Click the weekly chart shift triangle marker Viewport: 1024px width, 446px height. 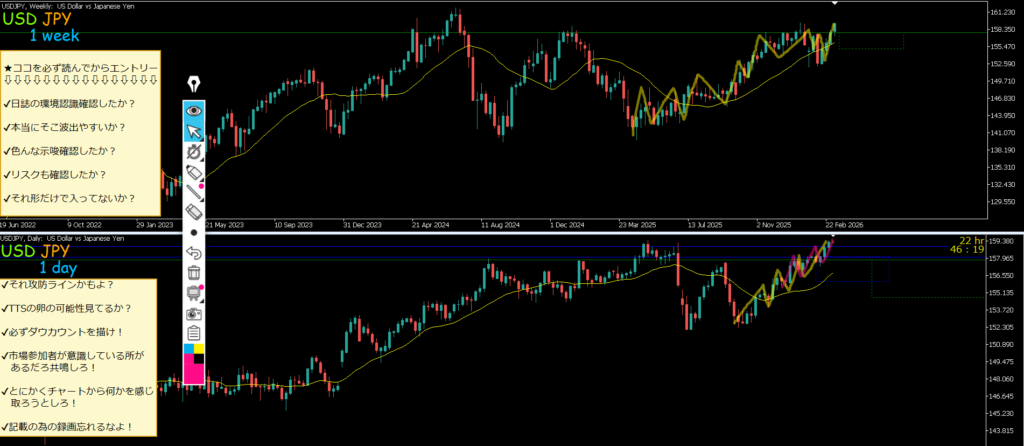[x=834, y=4]
